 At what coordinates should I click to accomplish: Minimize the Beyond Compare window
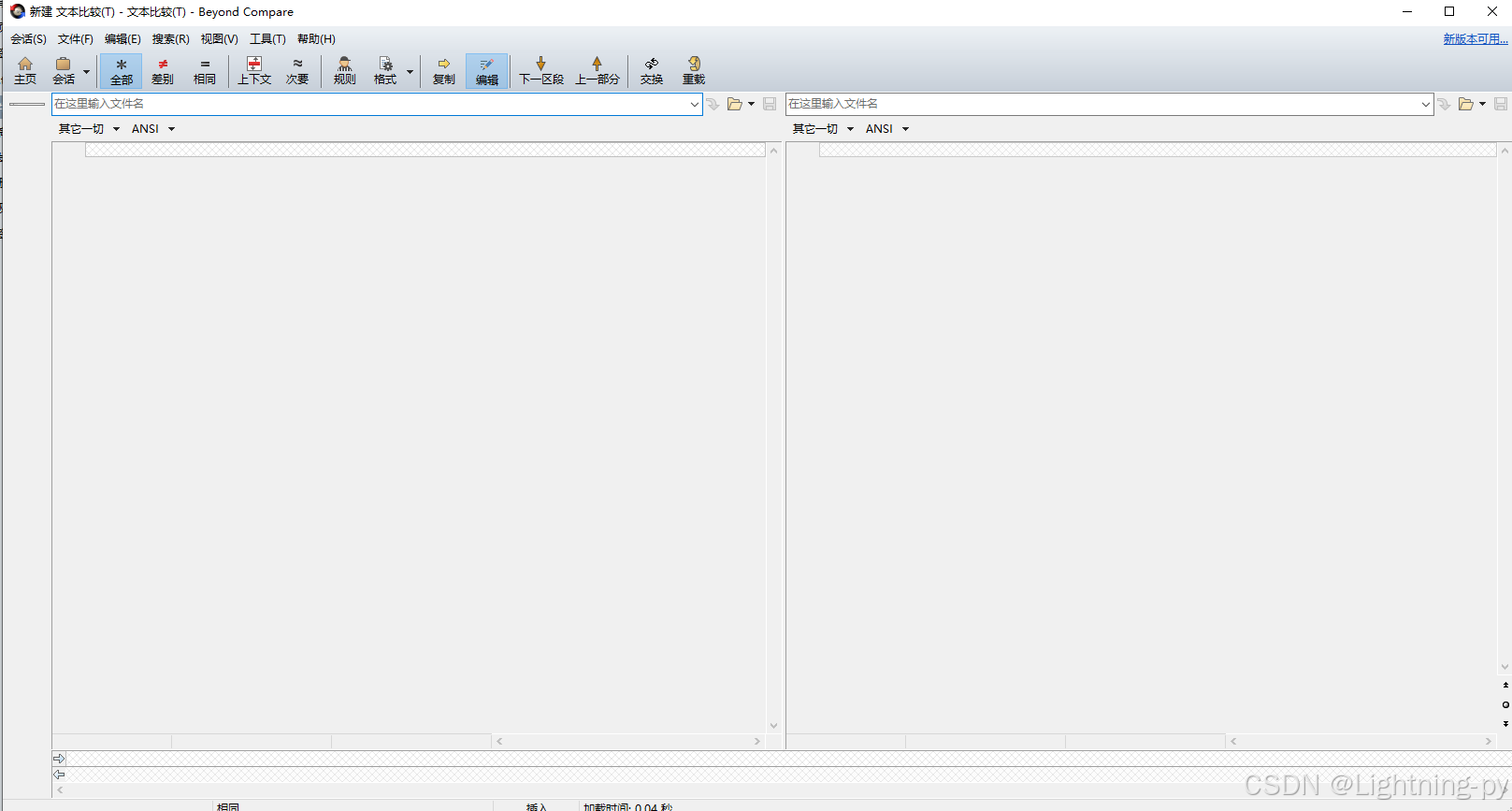point(1406,11)
